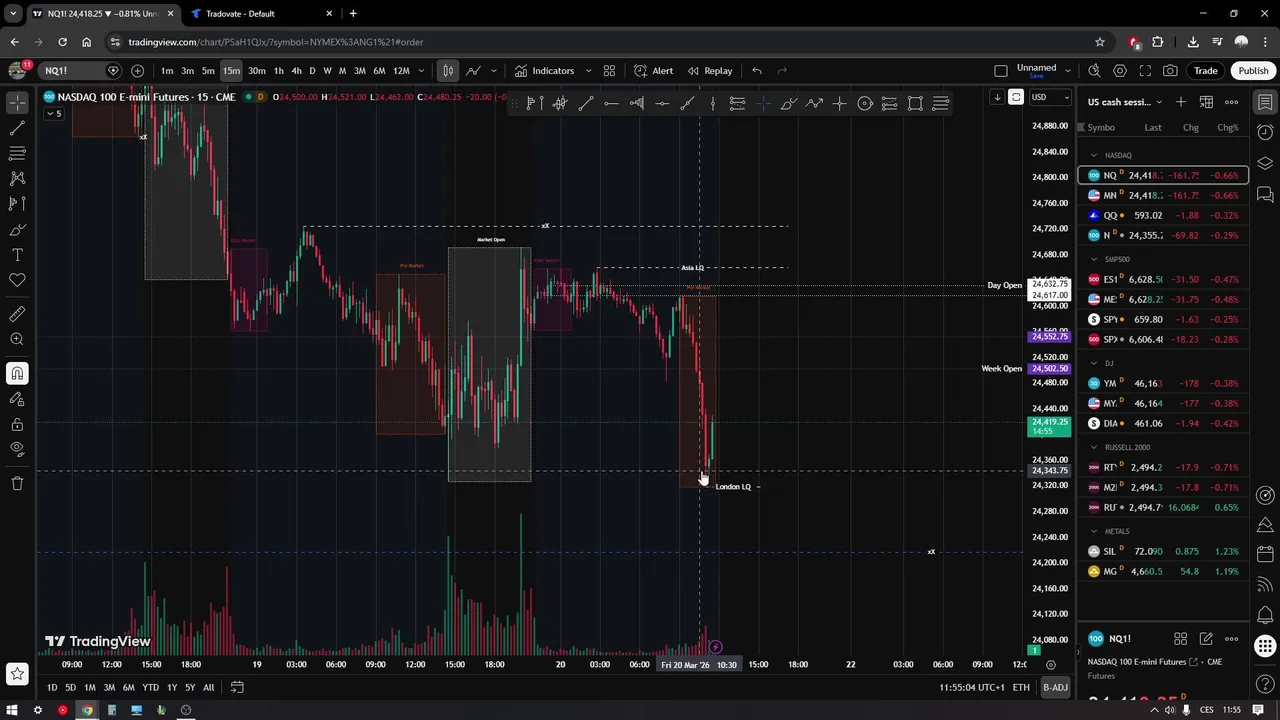Viewport: 1280px width, 720px height.
Task: Click the Publish button
Action: 1253,71
